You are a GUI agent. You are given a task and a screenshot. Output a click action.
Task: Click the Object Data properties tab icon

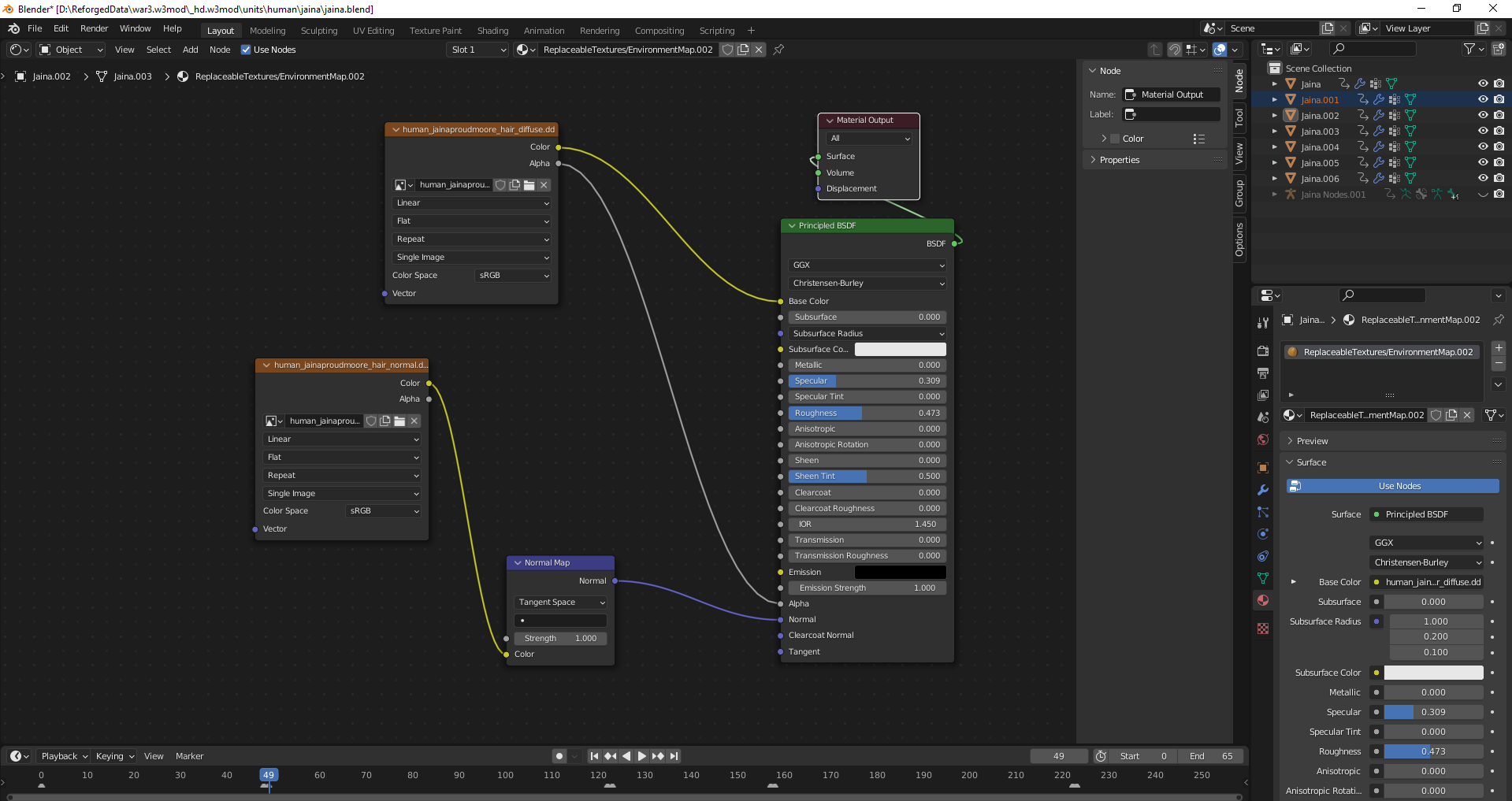click(x=1263, y=578)
